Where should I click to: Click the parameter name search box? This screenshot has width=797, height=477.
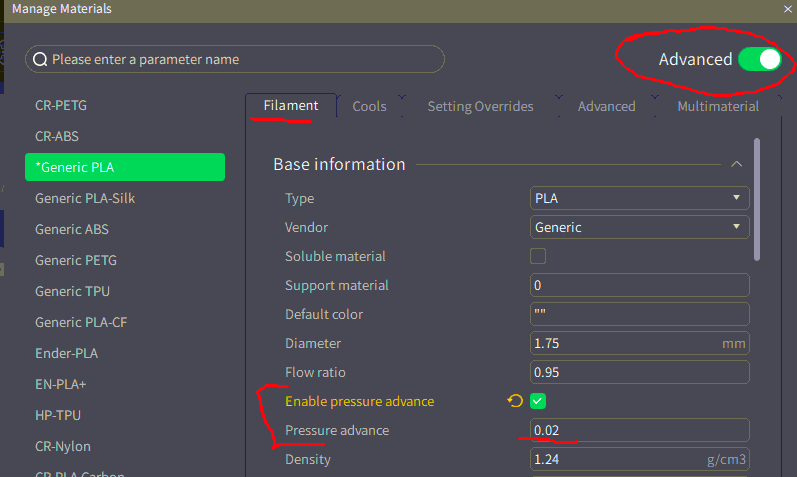240,59
